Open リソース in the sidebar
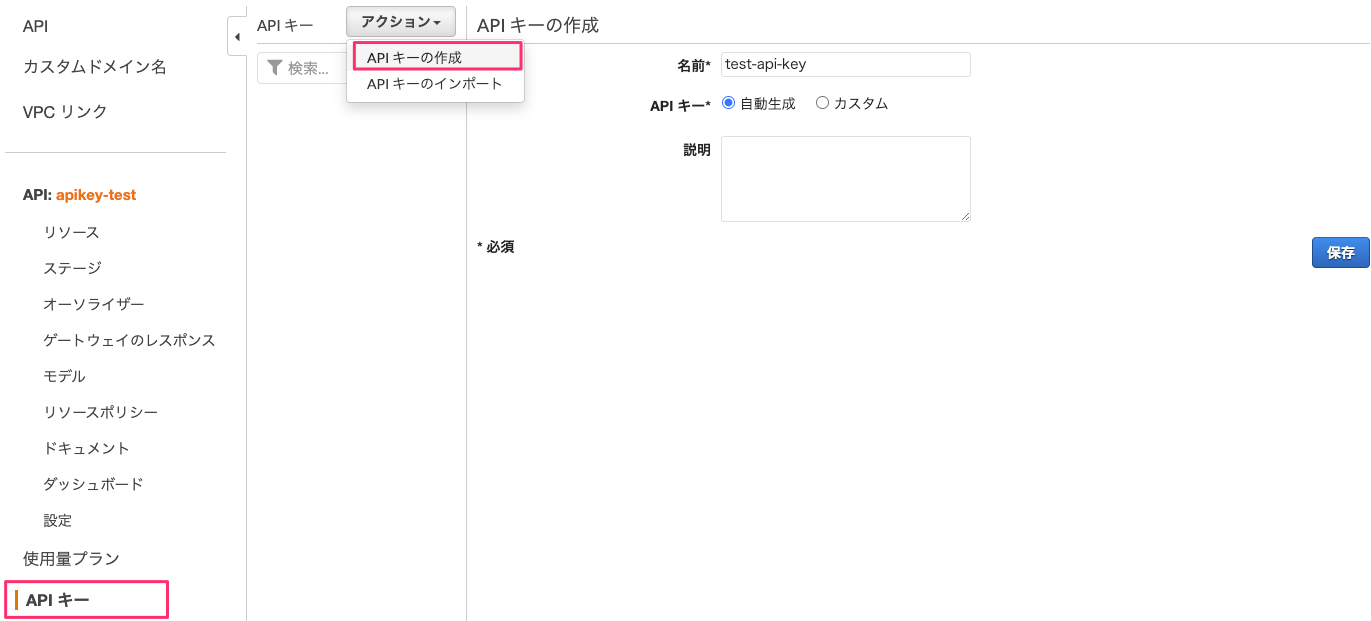This screenshot has height=621, width=1371. tap(71, 232)
